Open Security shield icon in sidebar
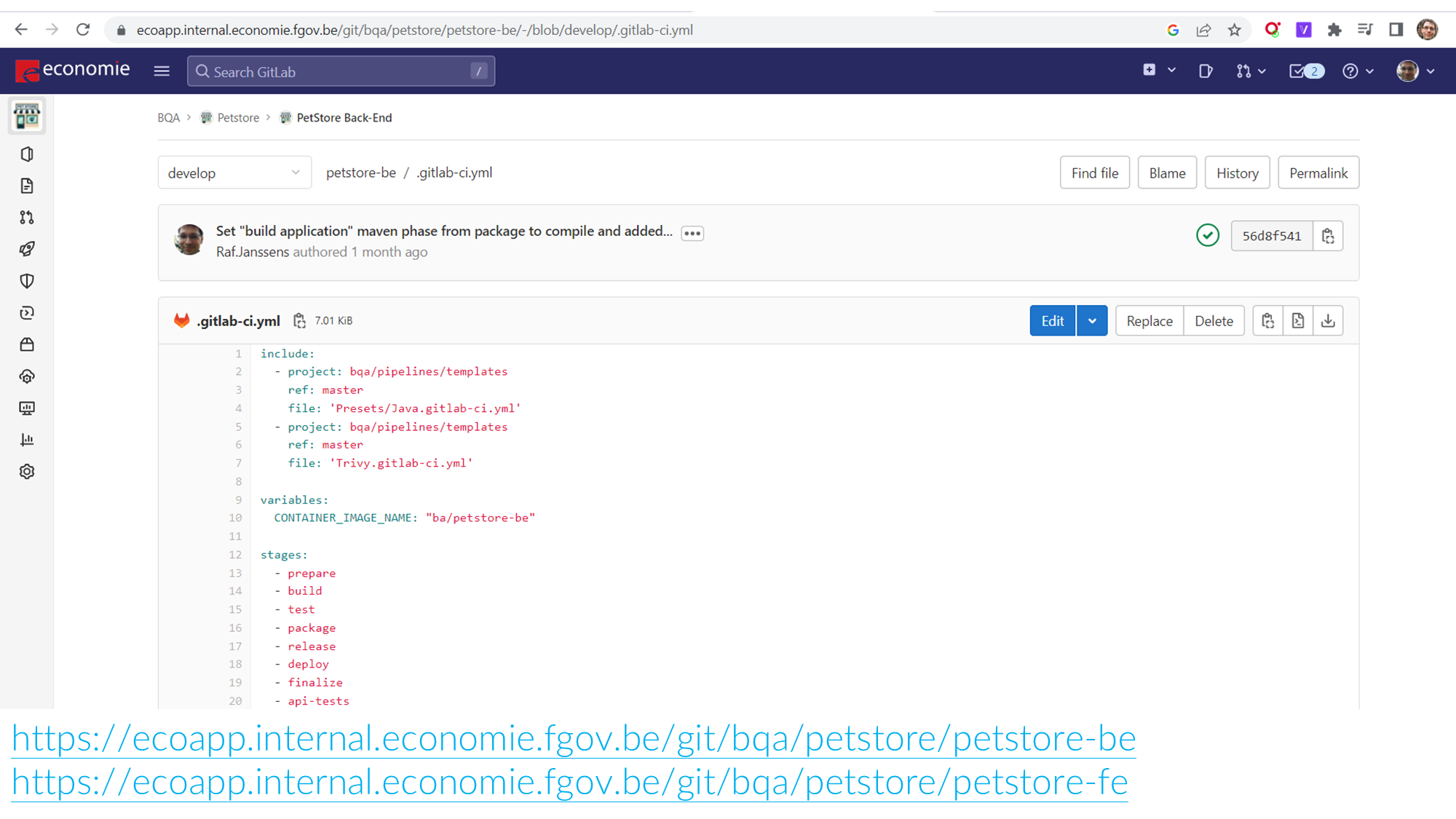Image resolution: width=1456 pixels, height=819 pixels. click(x=27, y=281)
